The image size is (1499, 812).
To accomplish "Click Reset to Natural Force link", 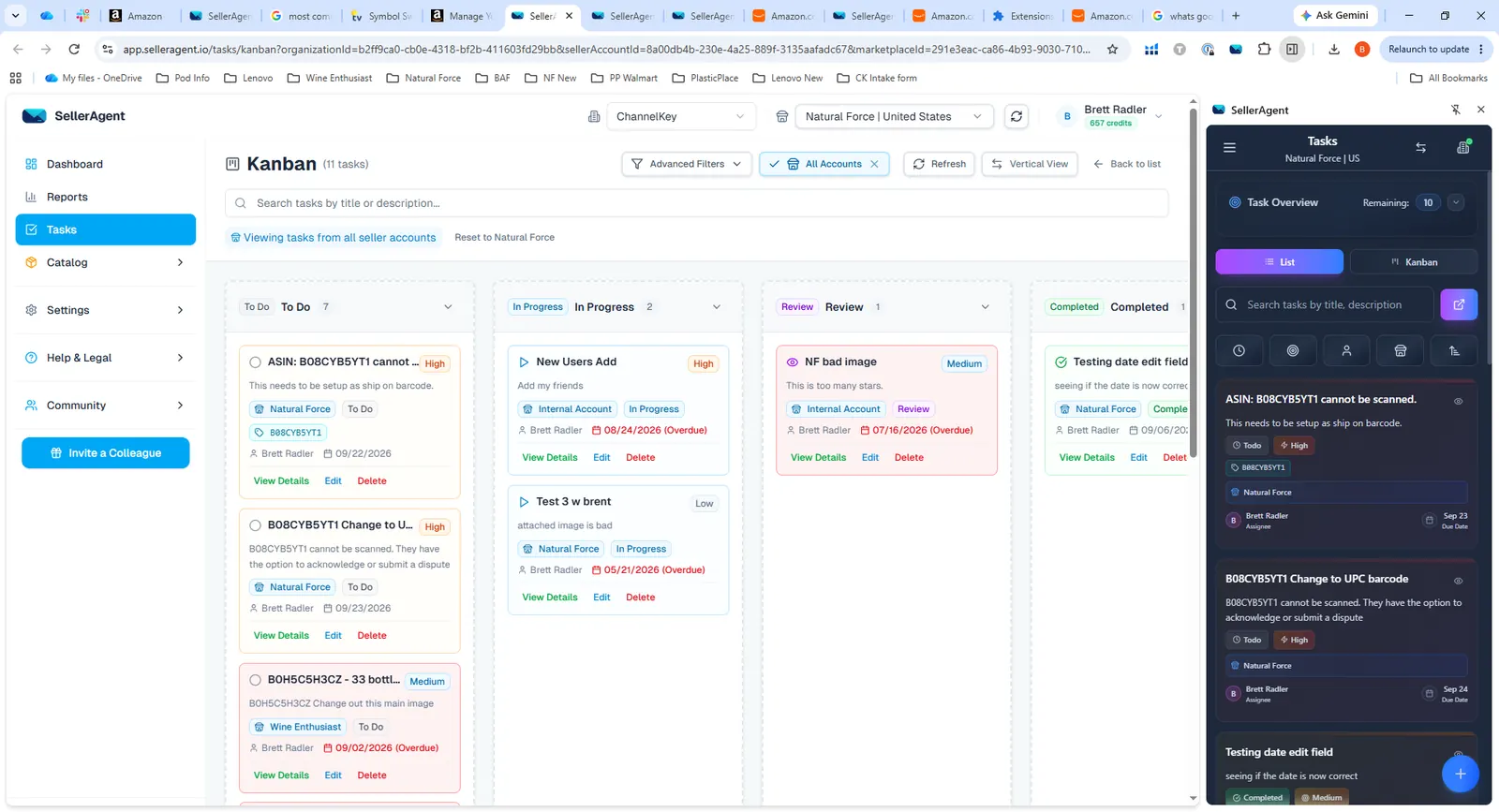I will click(504, 238).
